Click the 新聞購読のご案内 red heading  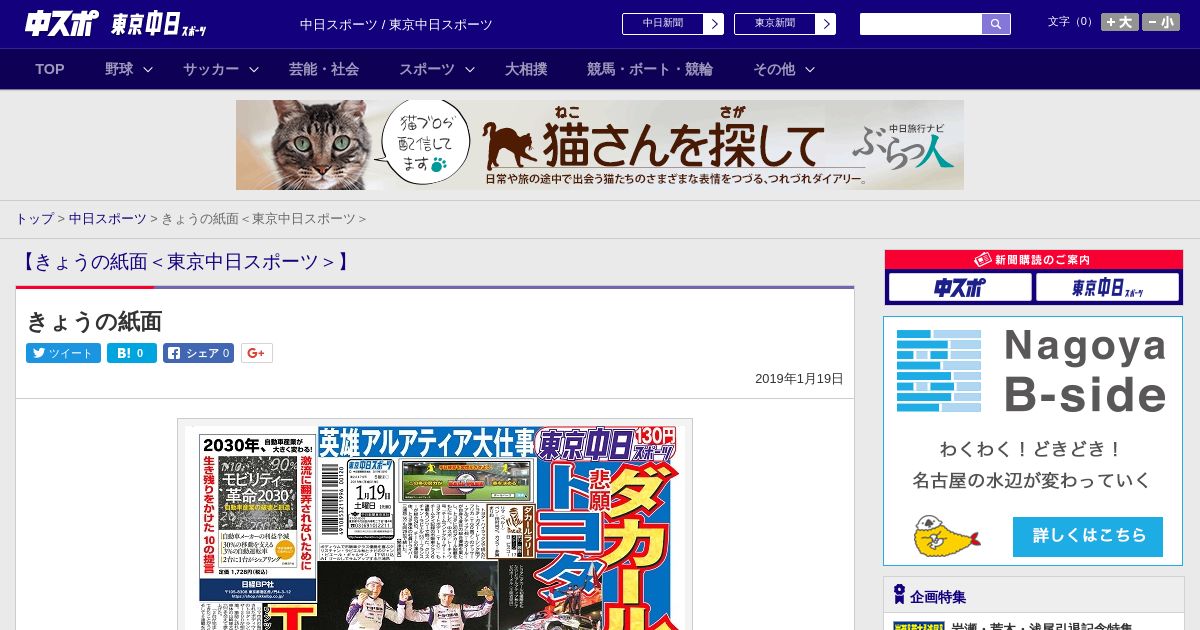pyautogui.click(x=1033, y=259)
